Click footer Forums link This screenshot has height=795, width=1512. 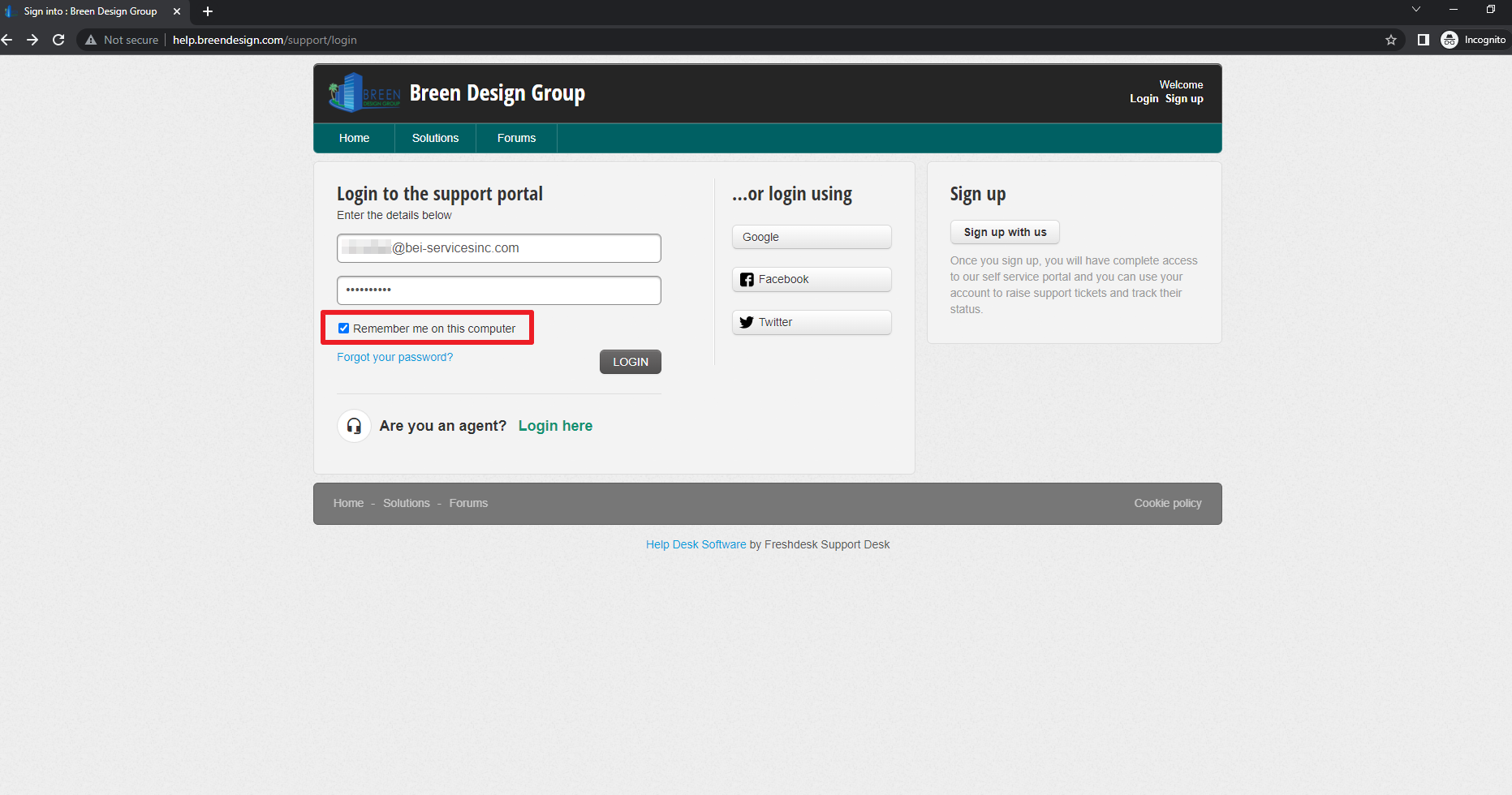coord(468,503)
